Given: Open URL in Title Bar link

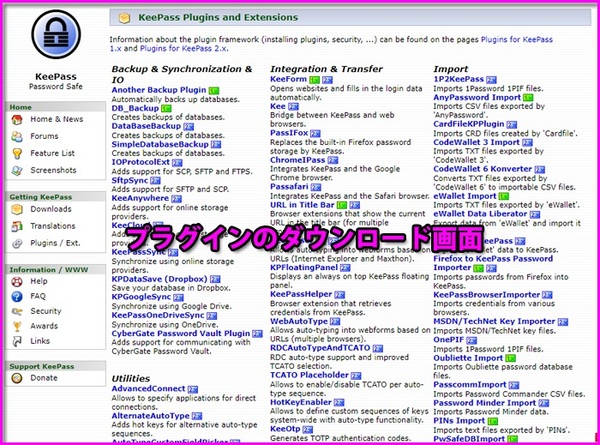Looking at the screenshot, I should 302,205.
